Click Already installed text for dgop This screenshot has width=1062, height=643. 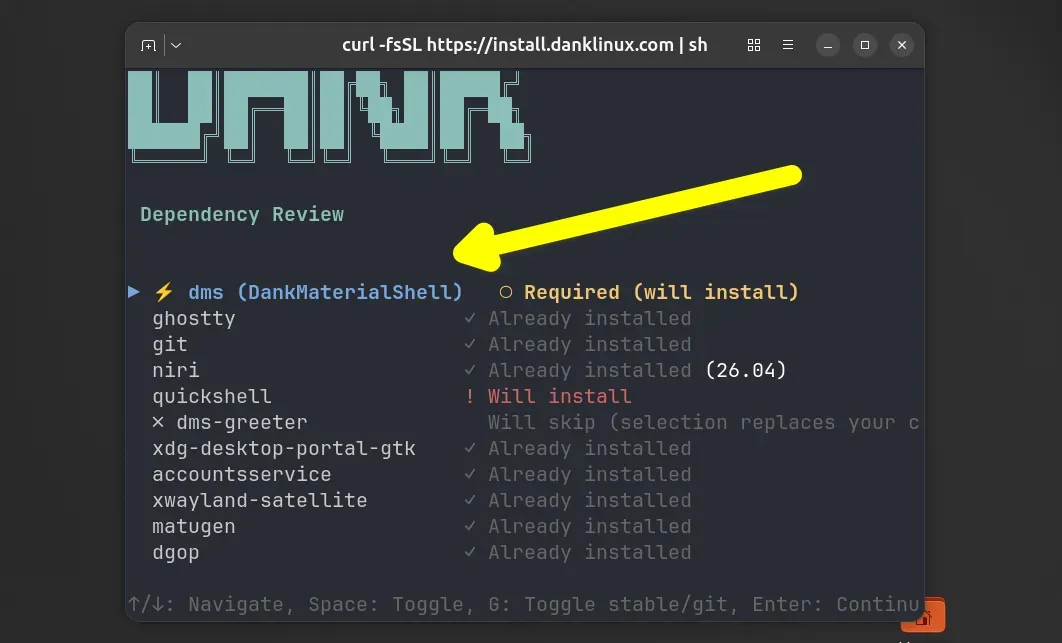click(x=589, y=553)
